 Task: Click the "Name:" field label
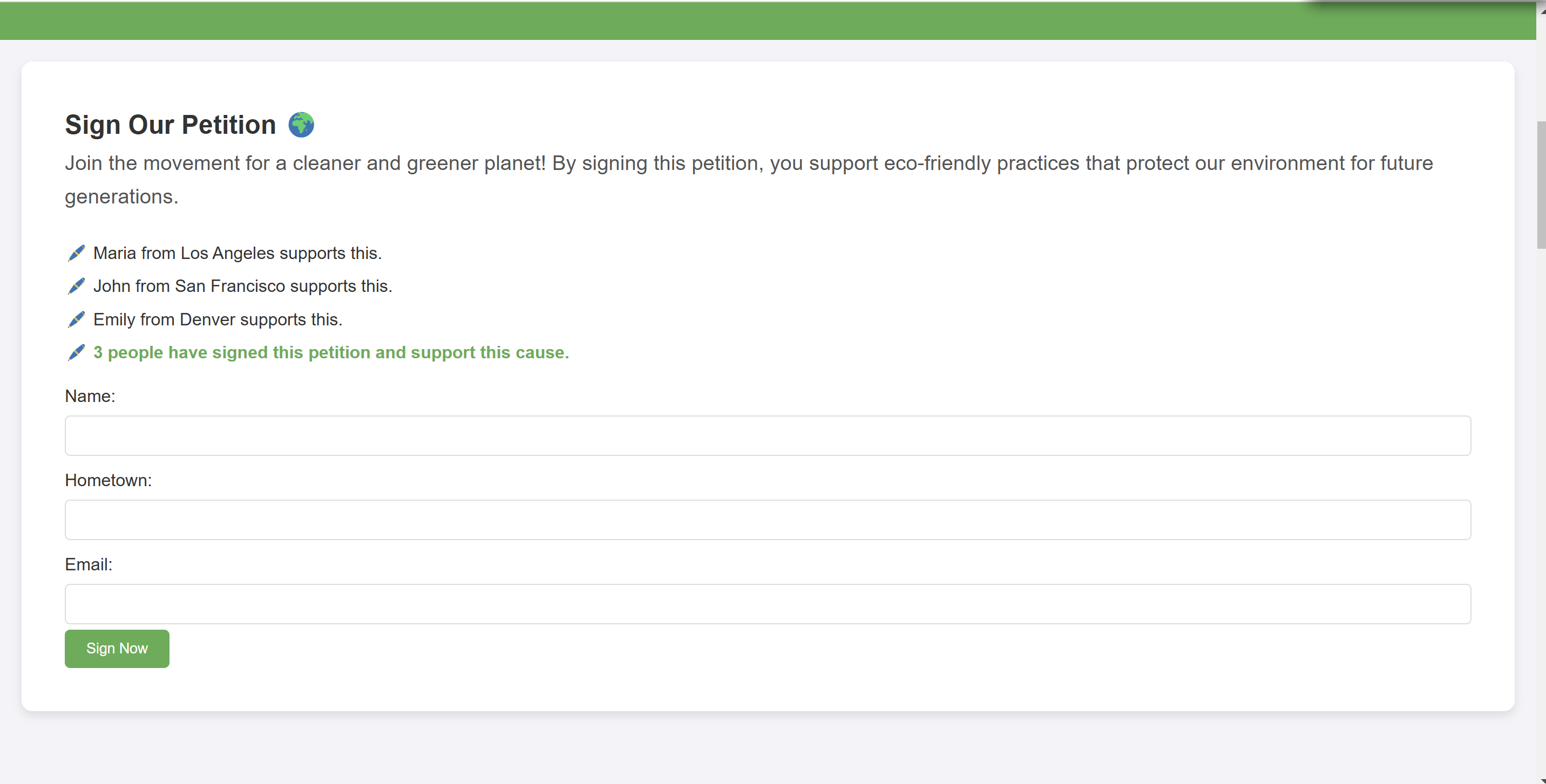90,396
